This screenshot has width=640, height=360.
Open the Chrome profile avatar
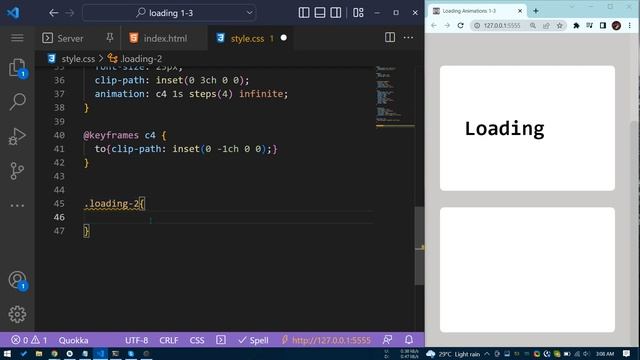pyautogui.click(x=616, y=25)
